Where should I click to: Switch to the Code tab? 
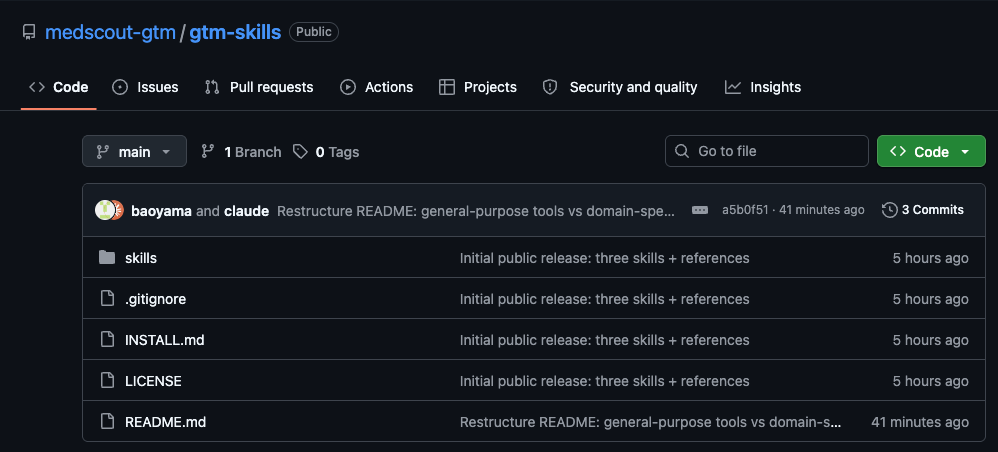point(59,87)
